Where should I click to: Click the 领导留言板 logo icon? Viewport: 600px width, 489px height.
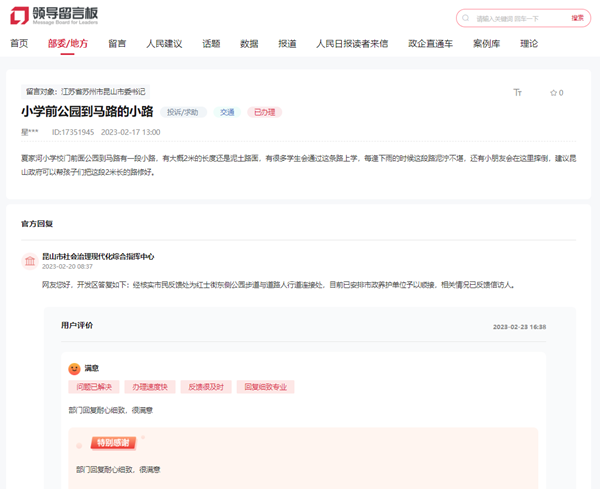tap(20, 16)
